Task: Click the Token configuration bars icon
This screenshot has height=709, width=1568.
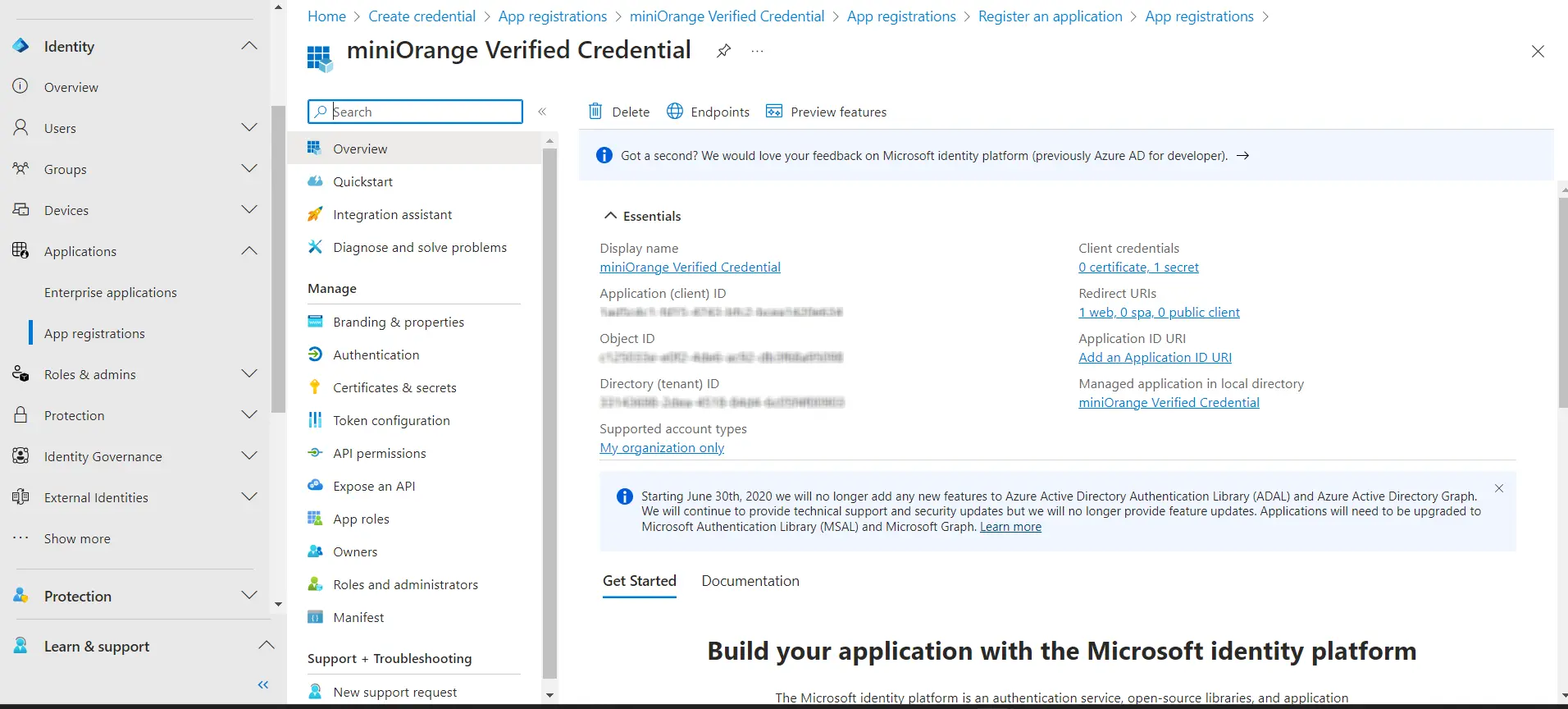Action: pos(314,420)
